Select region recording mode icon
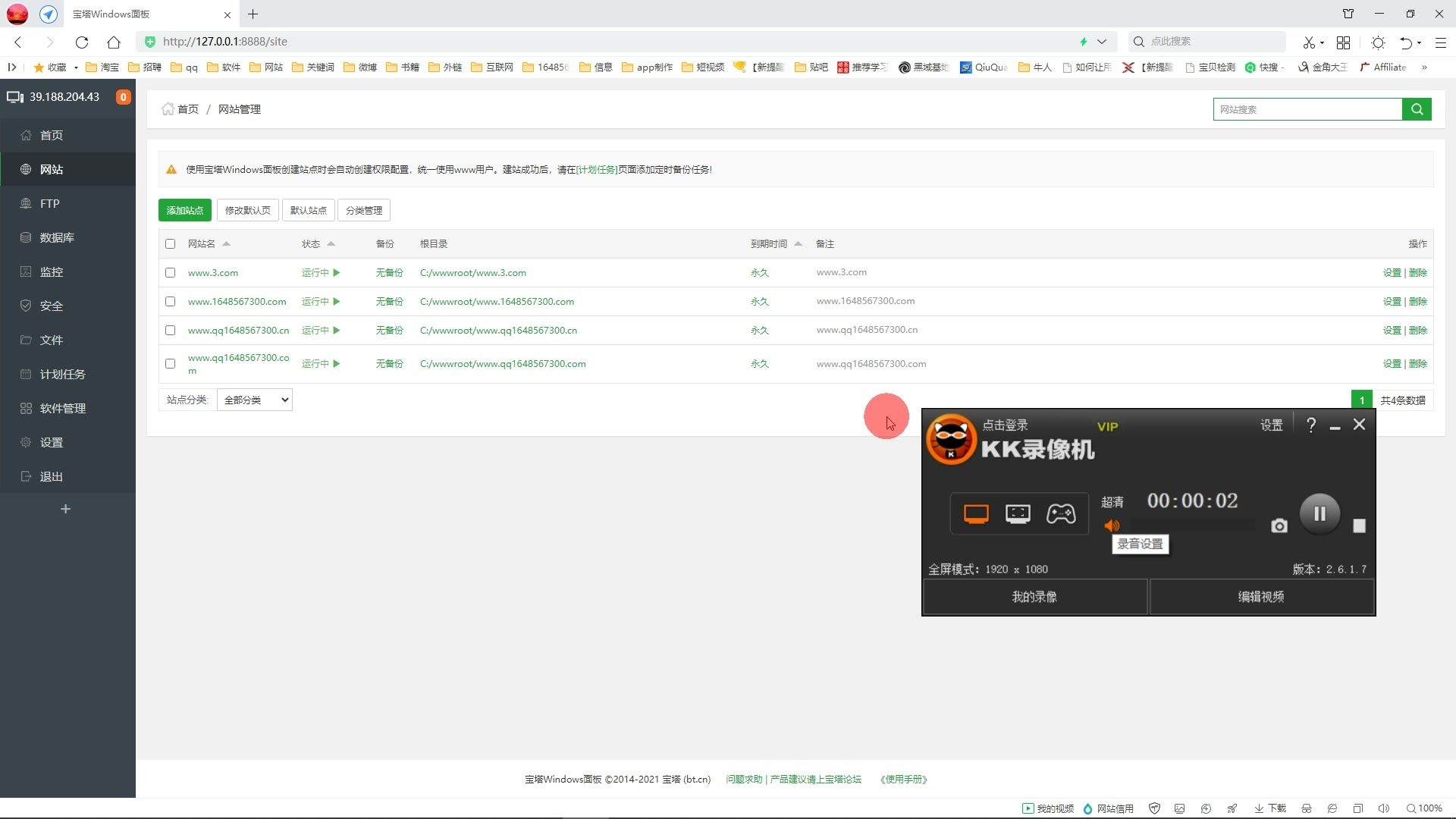Image resolution: width=1456 pixels, height=819 pixels. point(1018,514)
